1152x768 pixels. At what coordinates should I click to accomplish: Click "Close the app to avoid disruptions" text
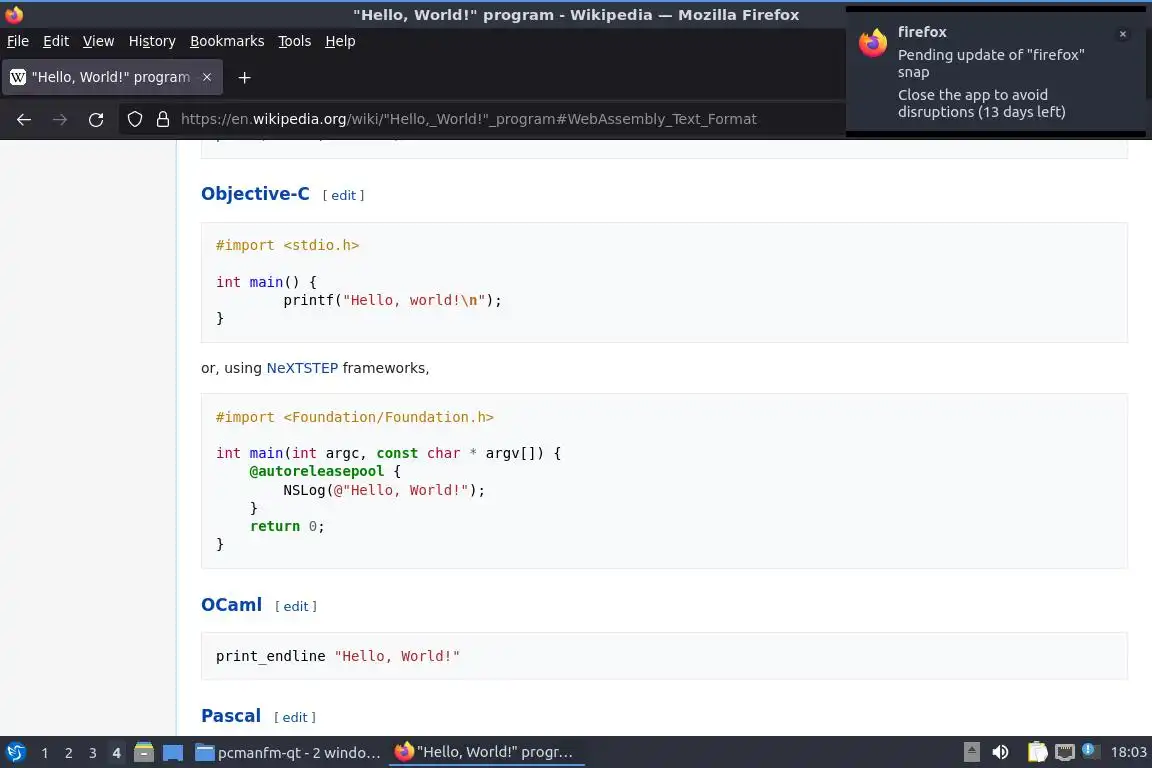point(982,104)
